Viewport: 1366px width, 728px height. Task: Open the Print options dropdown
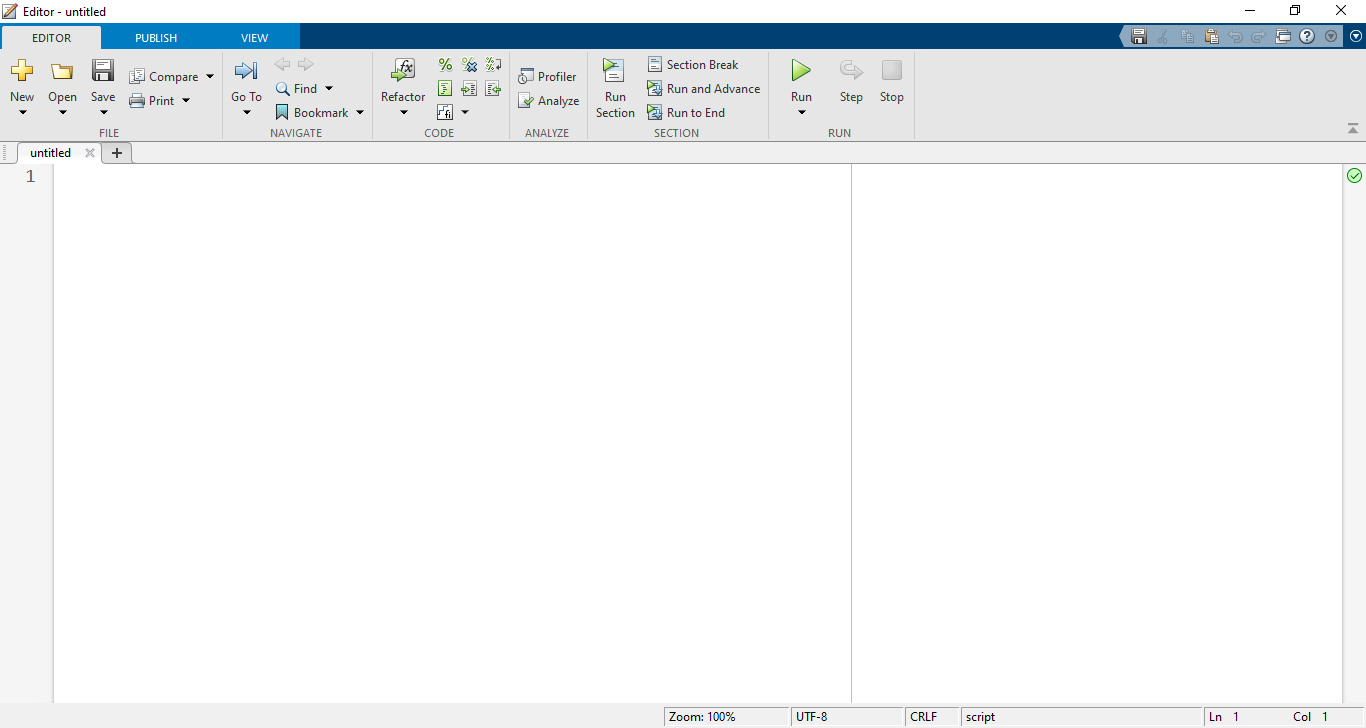pyautogui.click(x=186, y=101)
